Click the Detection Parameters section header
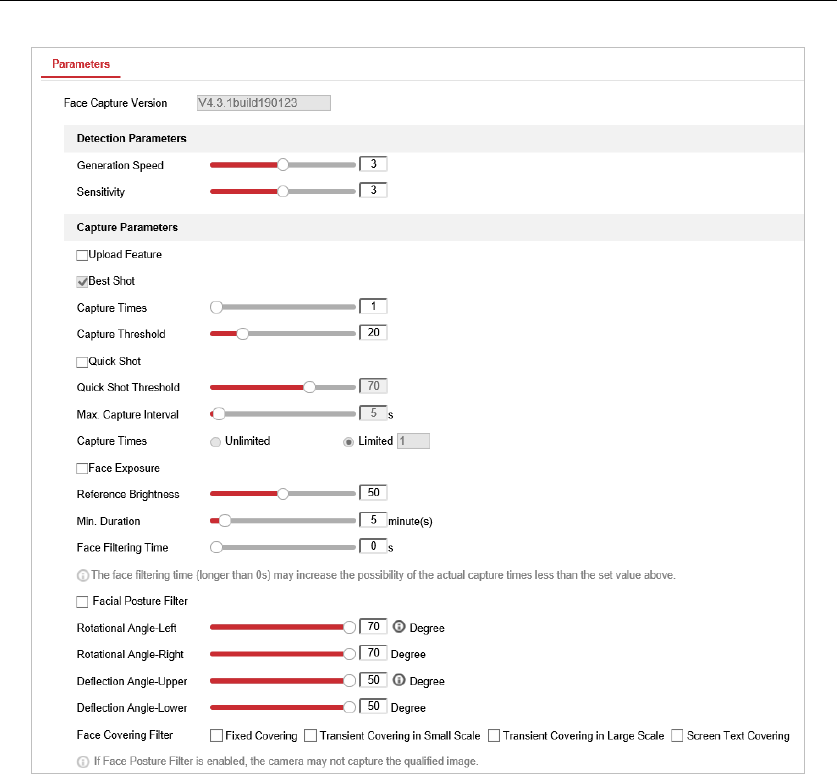This screenshot has width=837, height=774. [x=433, y=139]
